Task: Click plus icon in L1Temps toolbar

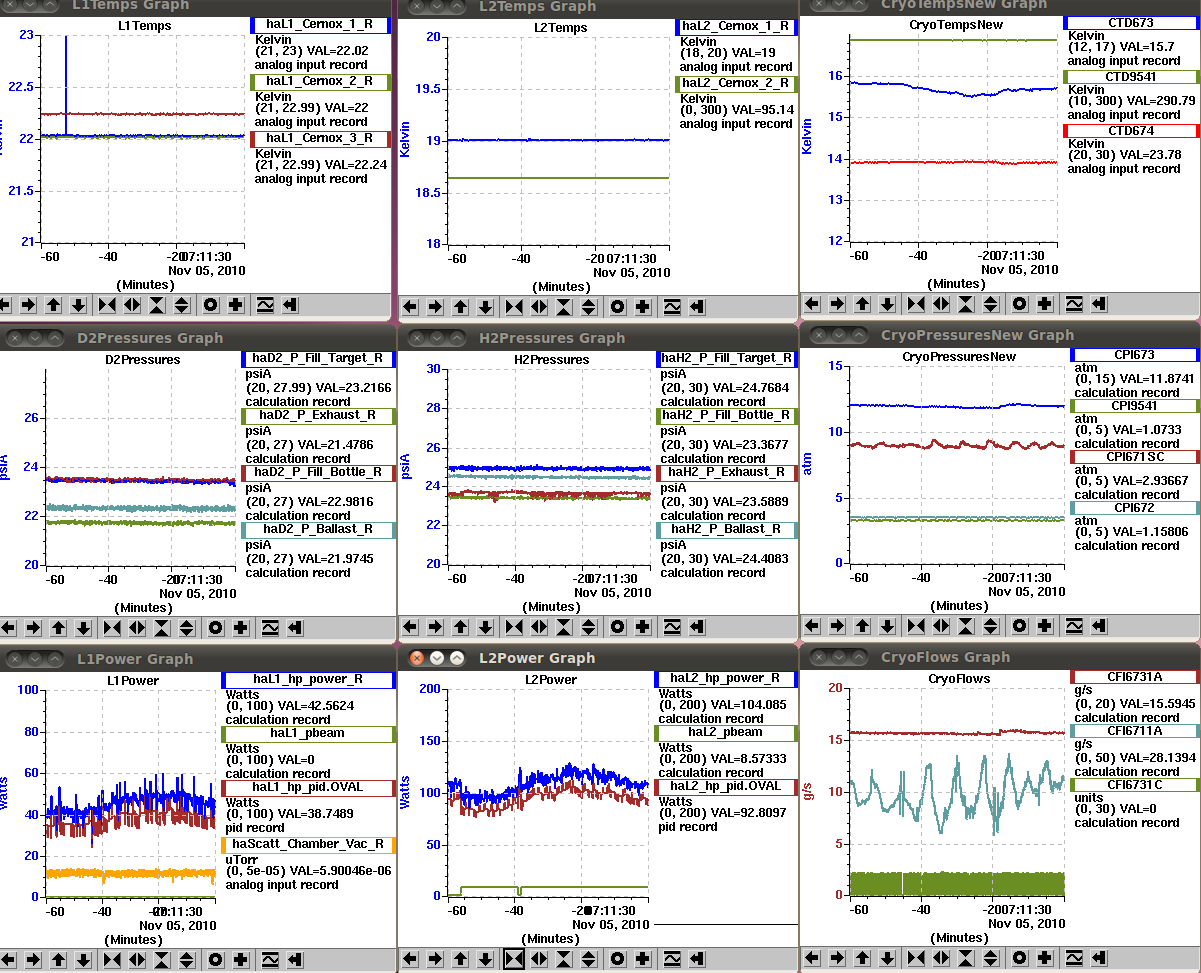Action: tap(235, 305)
